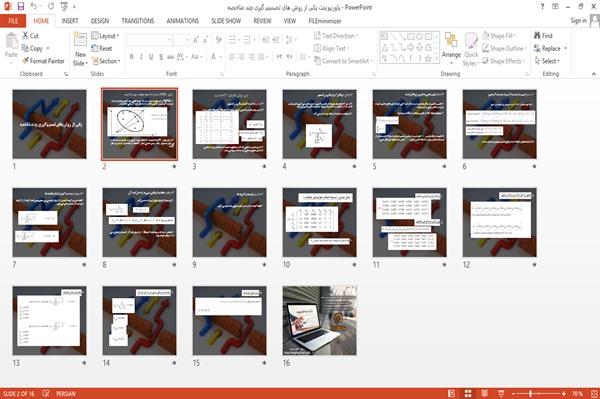The height and width of the screenshot is (399, 600).
Task: Click the Find binoculars icon
Action: [537, 36]
